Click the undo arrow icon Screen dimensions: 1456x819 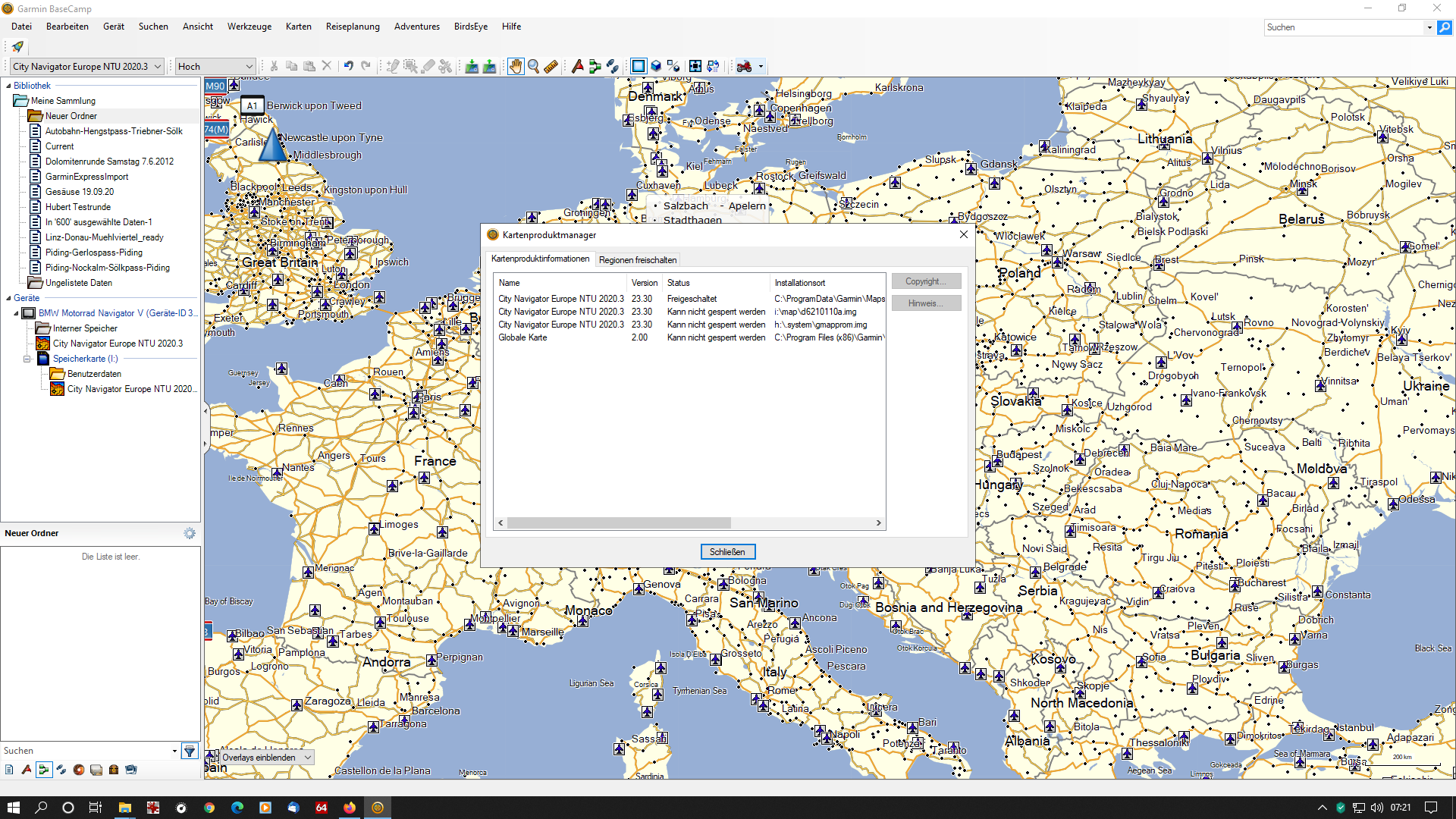tap(348, 67)
